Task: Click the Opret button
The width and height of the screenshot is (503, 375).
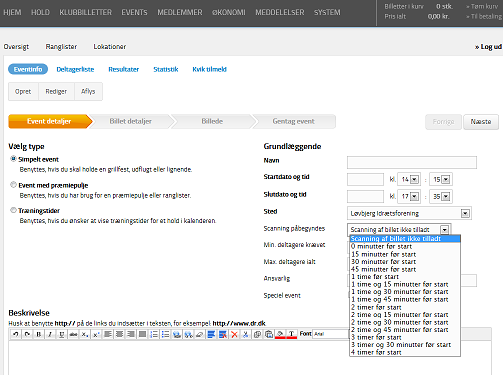Action: coord(23,91)
